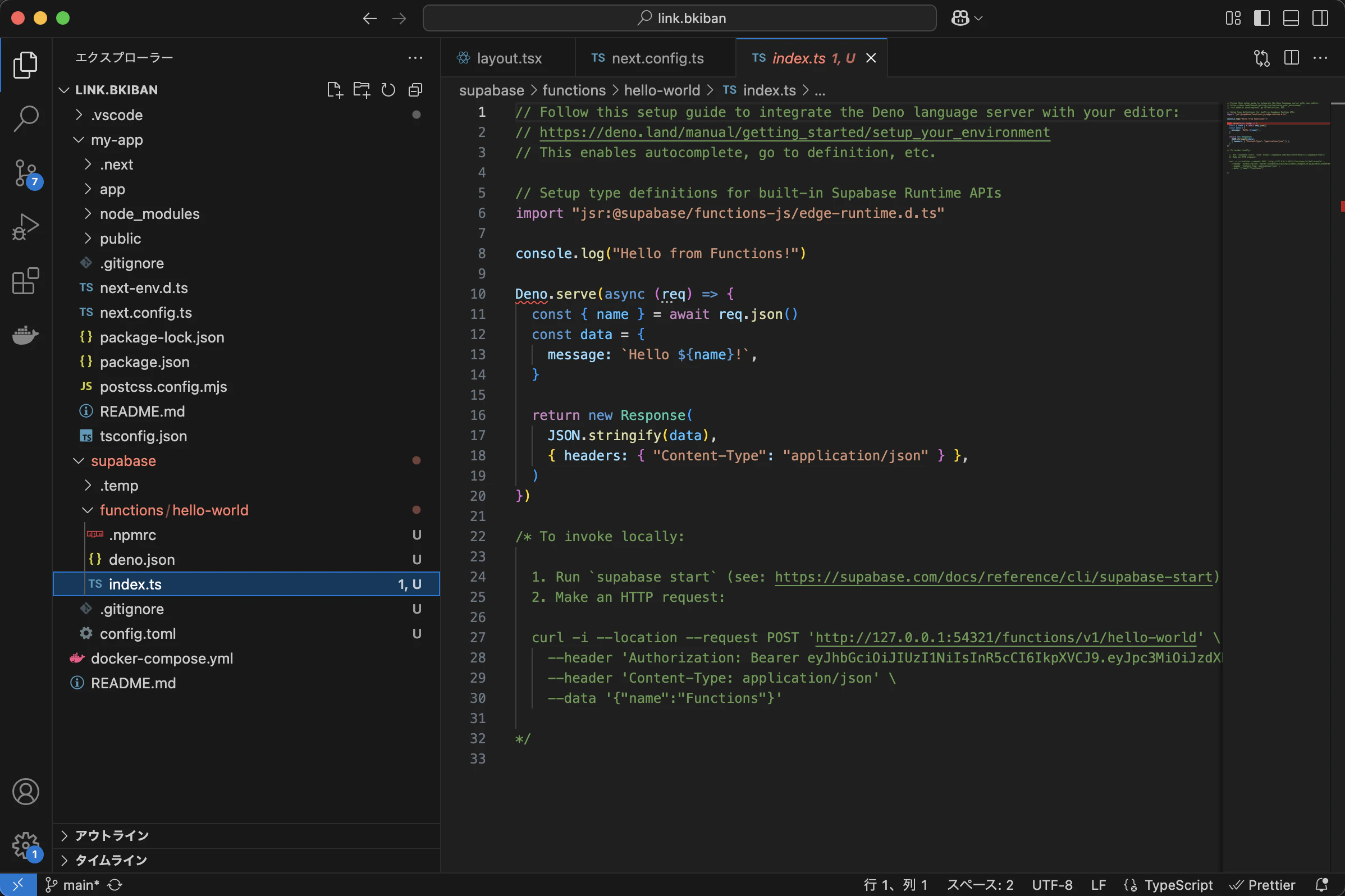Create a new file in LINK.BKIBAN
The image size is (1345, 896).
(335, 90)
